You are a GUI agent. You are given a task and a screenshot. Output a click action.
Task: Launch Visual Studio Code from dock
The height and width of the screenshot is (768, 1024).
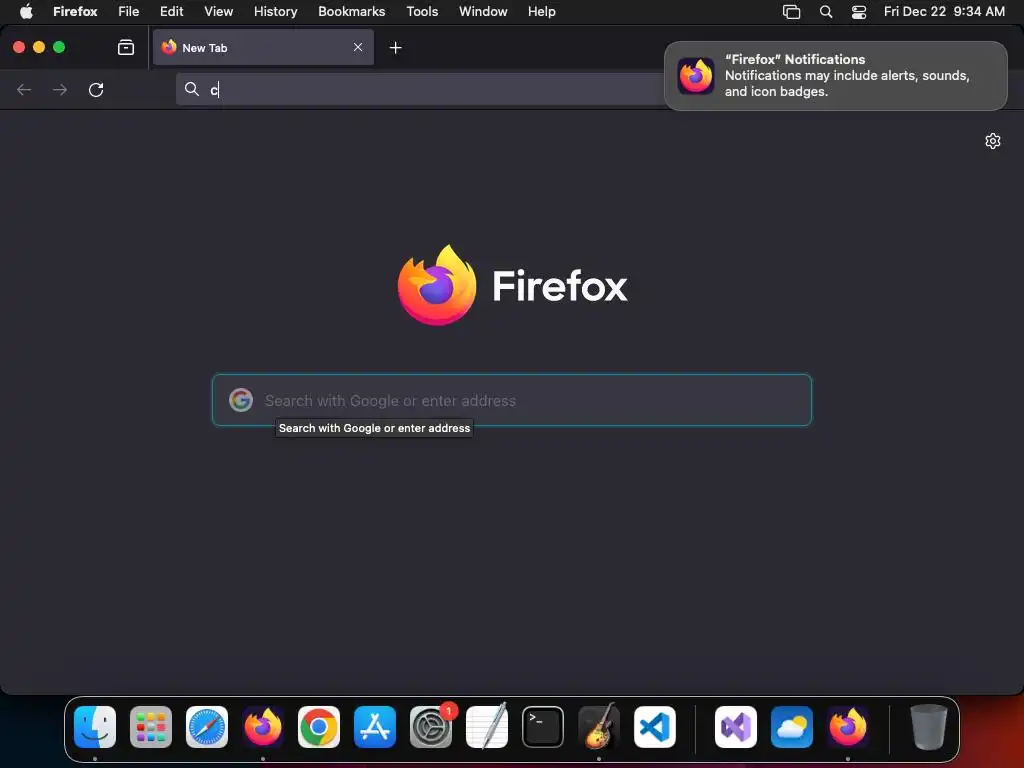(x=654, y=726)
